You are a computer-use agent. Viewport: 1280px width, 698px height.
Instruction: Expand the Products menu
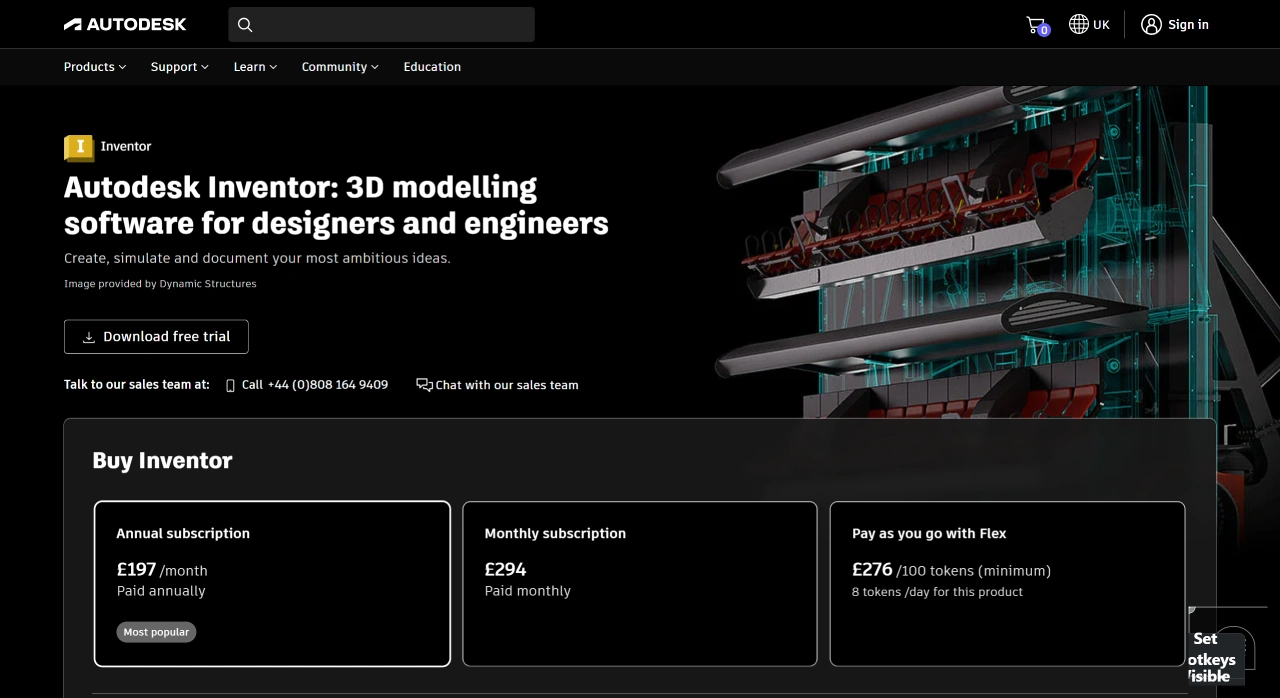95,67
